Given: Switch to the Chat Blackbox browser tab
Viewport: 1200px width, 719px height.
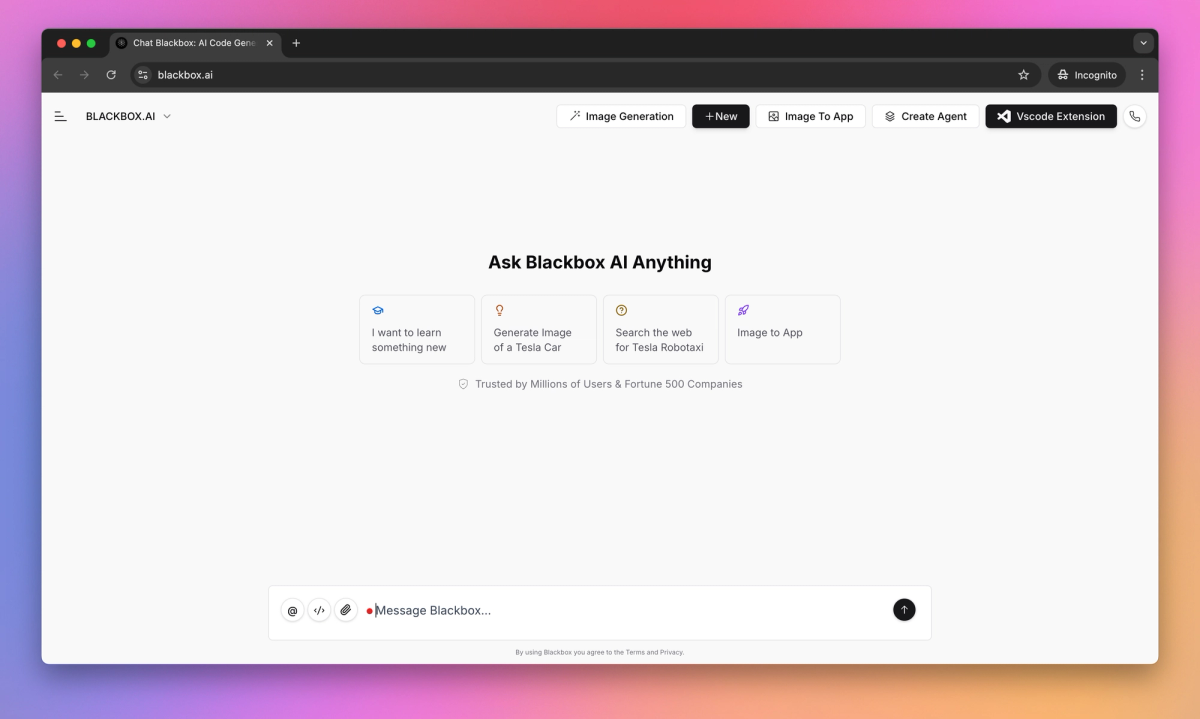Looking at the screenshot, I should [x=190, y=43].
